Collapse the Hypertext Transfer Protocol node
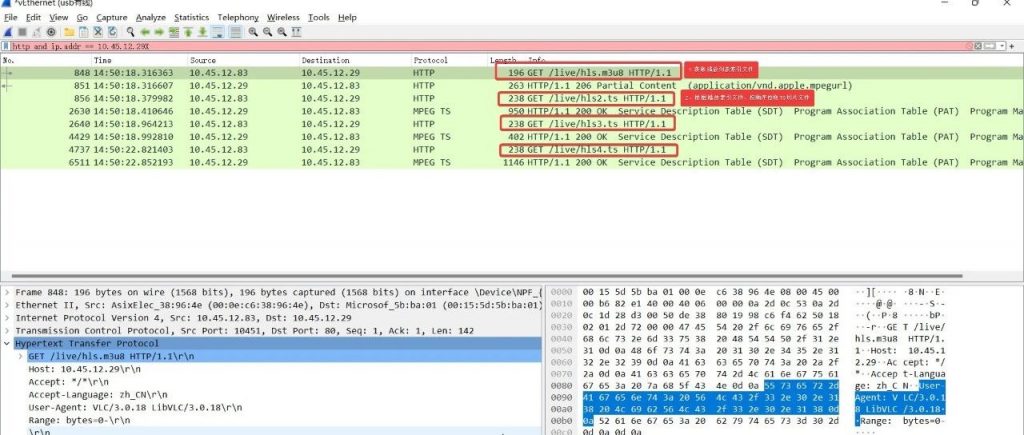 click(x=7, y=343)
